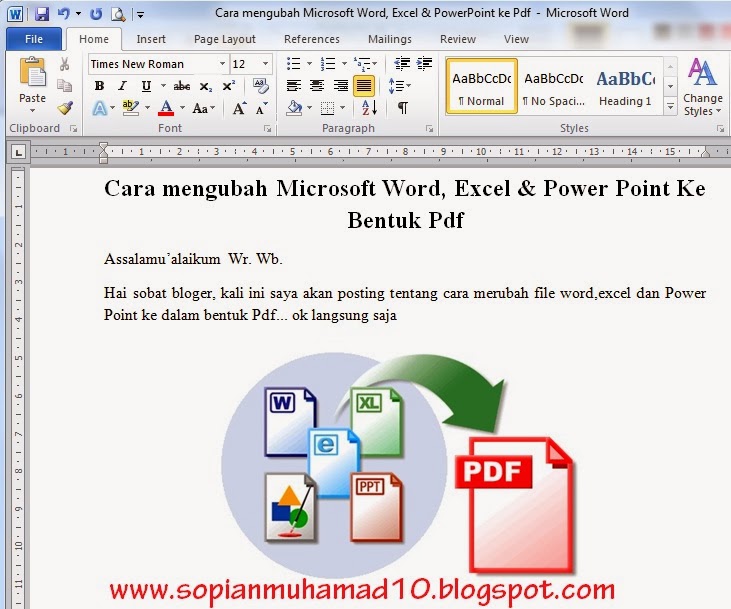Viewport: 731px width, 609px height.
Task: Open the File tab
Action: (34, 39)
